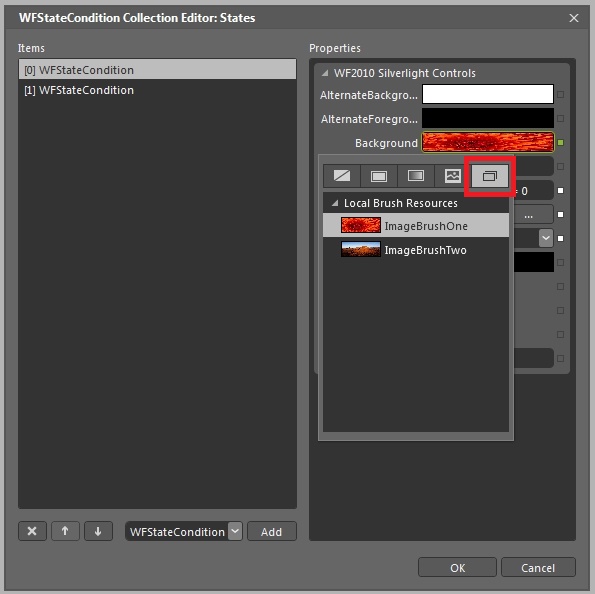Select the No brush tab
This screenshot has width=595, height=594.
click(342, 176)
